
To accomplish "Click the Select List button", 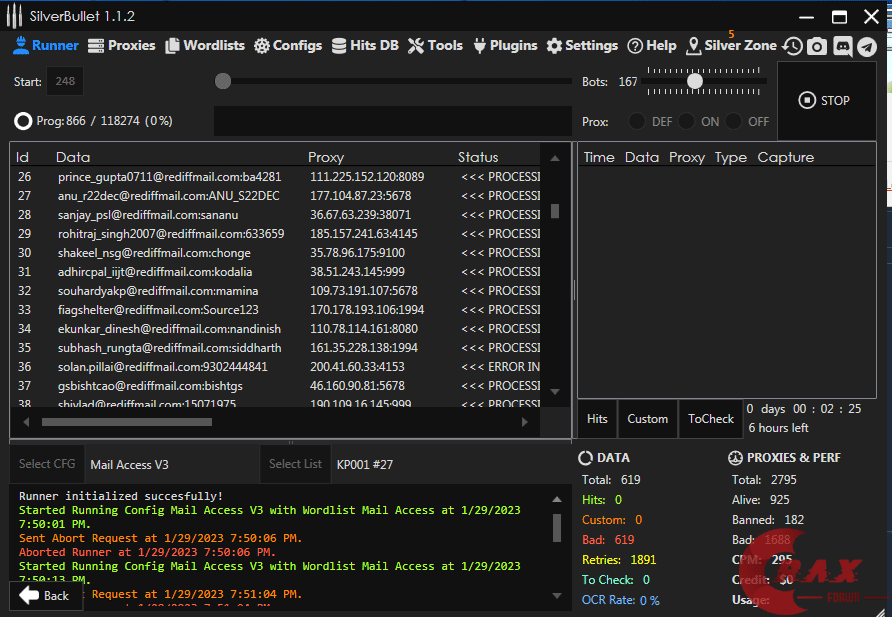I will 295,464.
